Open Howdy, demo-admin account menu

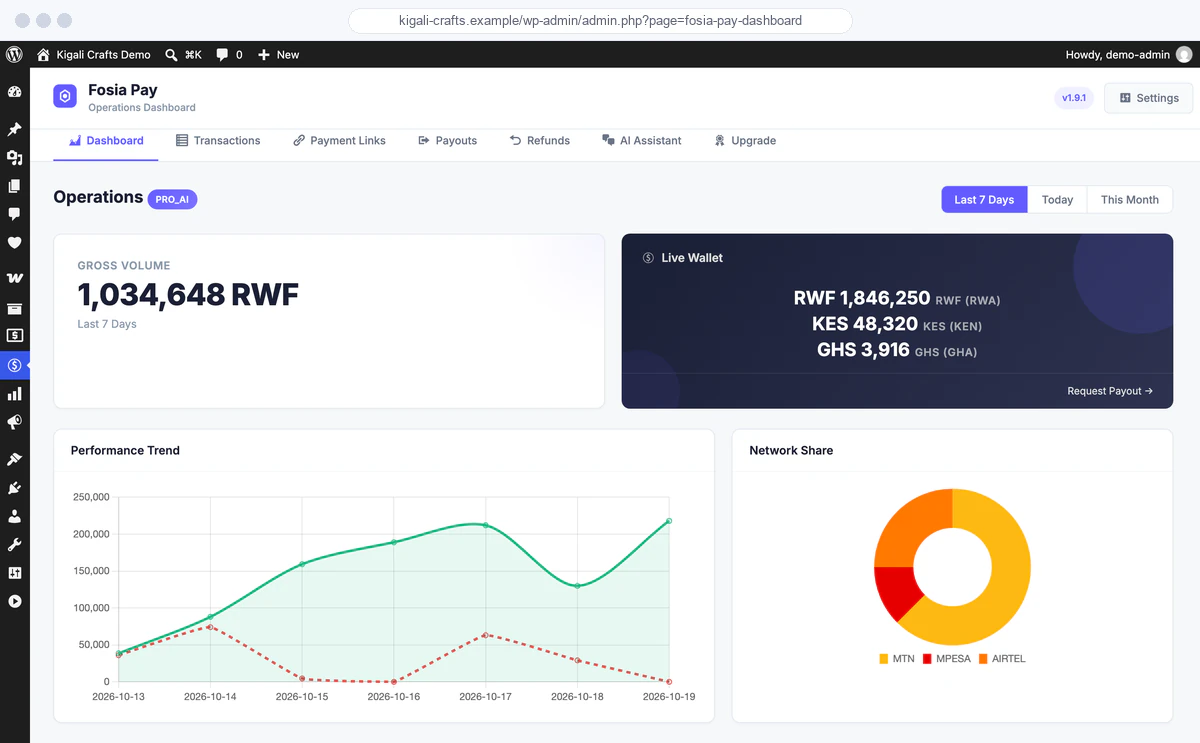[1129, 54]
